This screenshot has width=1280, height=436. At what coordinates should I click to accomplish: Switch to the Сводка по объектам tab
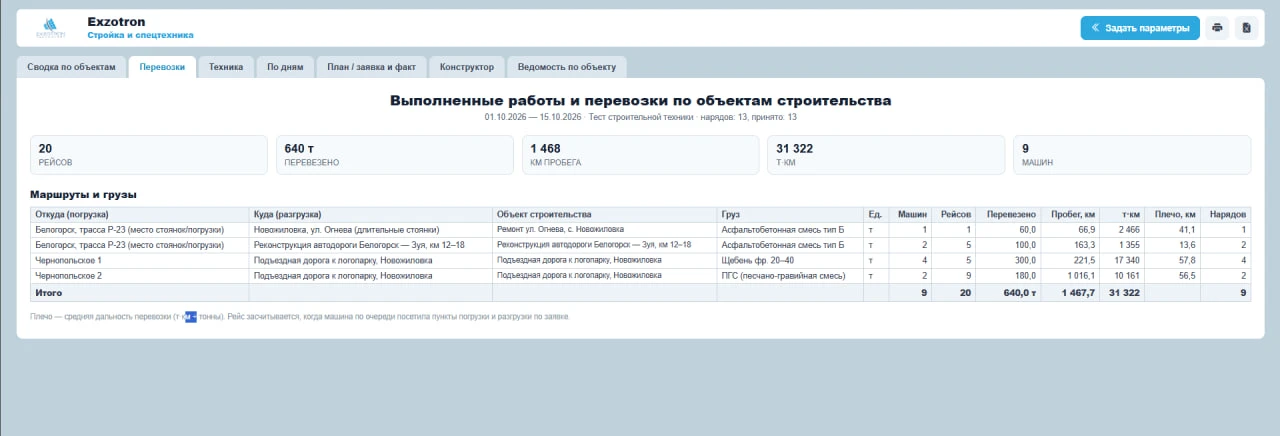point(72,67)
